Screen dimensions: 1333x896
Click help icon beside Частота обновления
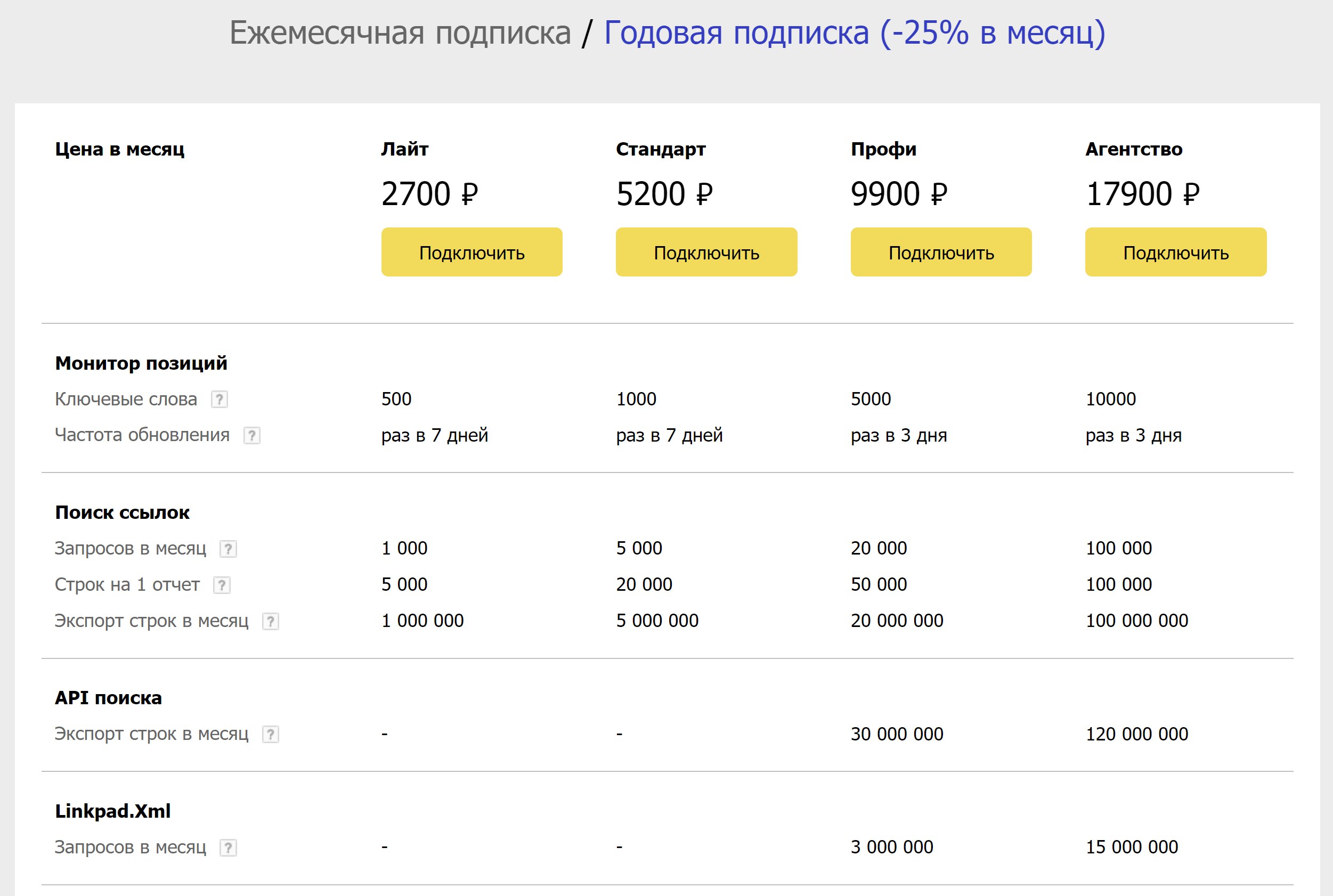coord(252,435)
